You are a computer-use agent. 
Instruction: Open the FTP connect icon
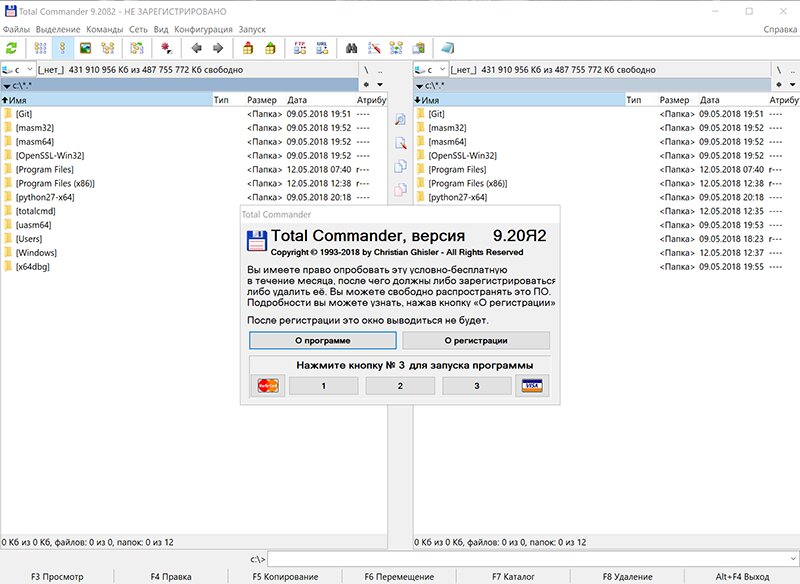tap(300, 48)
